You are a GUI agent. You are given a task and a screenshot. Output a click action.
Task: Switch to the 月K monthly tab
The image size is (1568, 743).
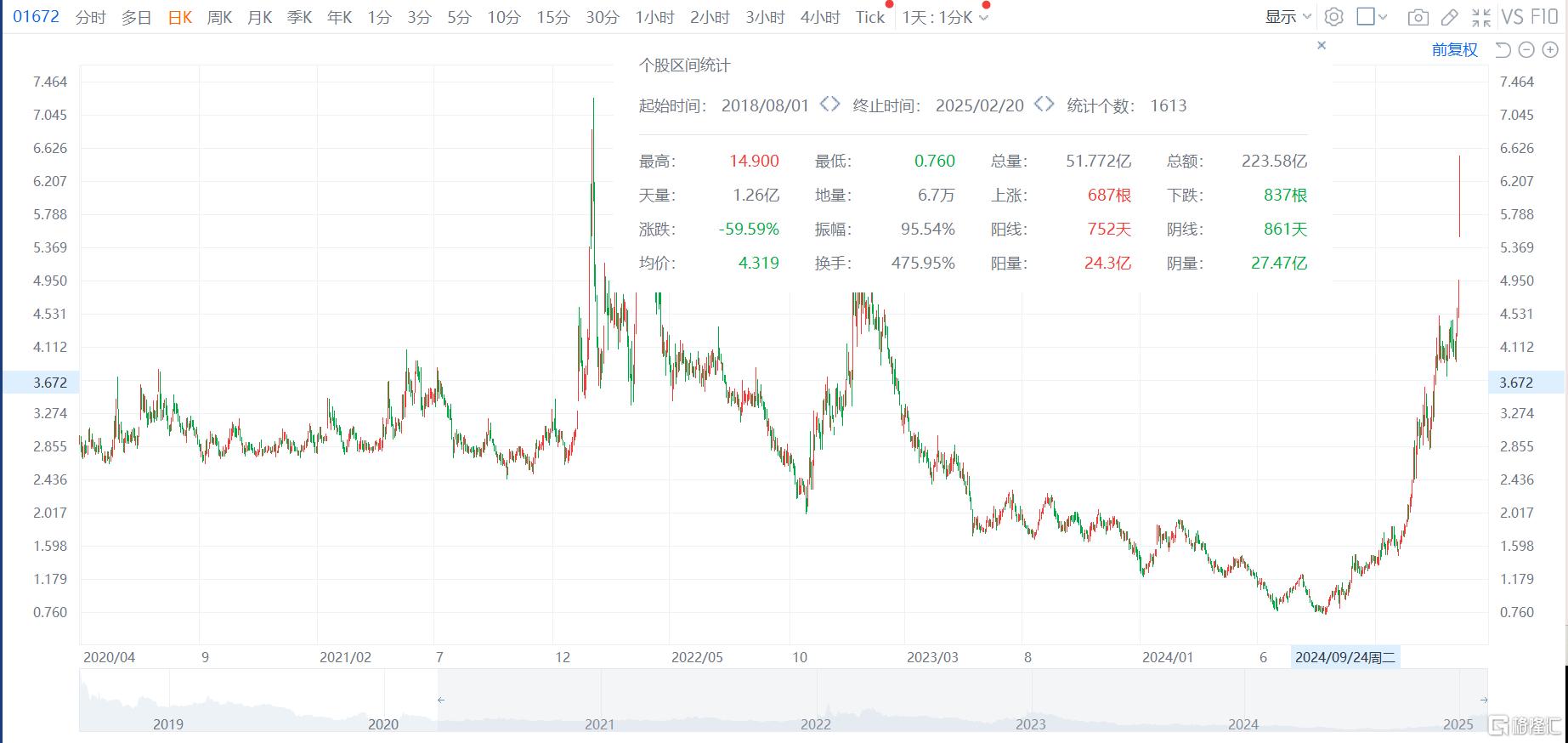[259, 18]
